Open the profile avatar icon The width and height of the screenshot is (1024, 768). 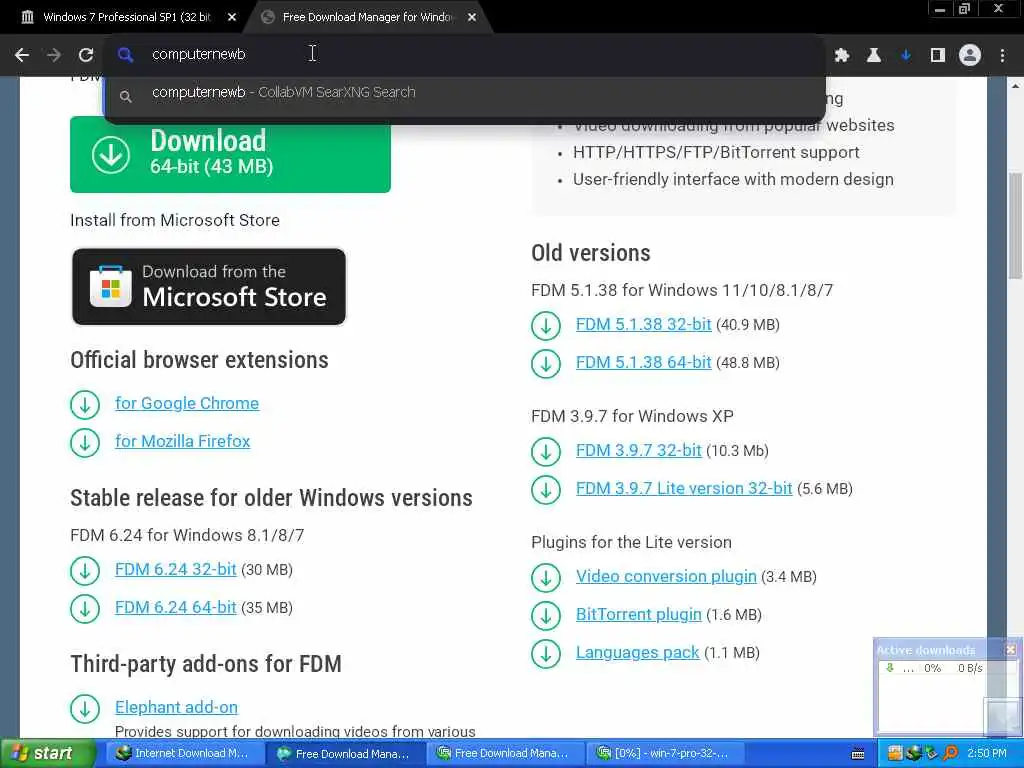coord(970,56)
